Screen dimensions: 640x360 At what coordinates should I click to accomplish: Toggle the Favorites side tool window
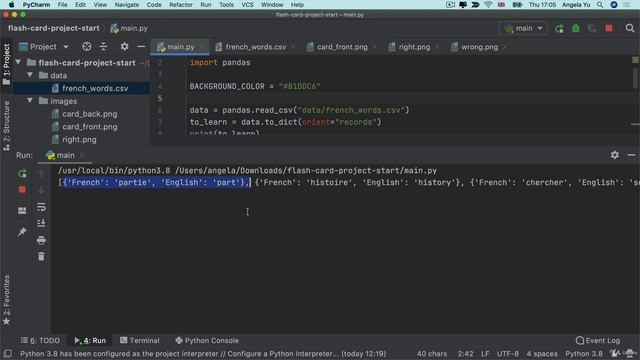(6, 300)
